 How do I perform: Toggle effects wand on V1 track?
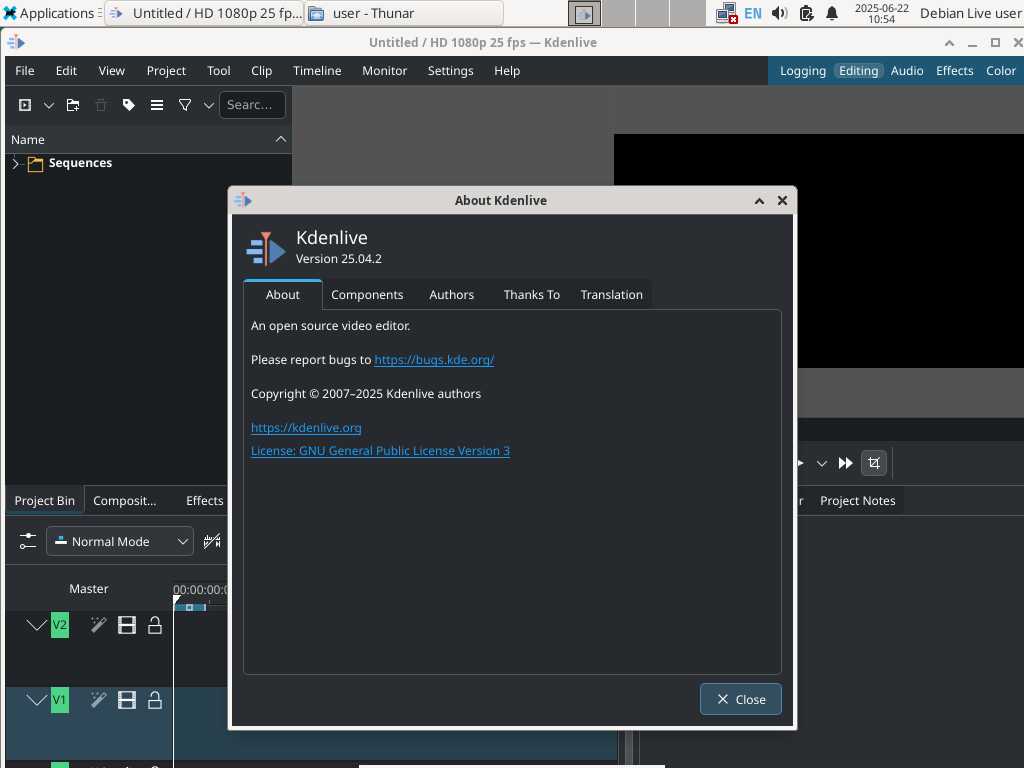(x=98, y=700)
